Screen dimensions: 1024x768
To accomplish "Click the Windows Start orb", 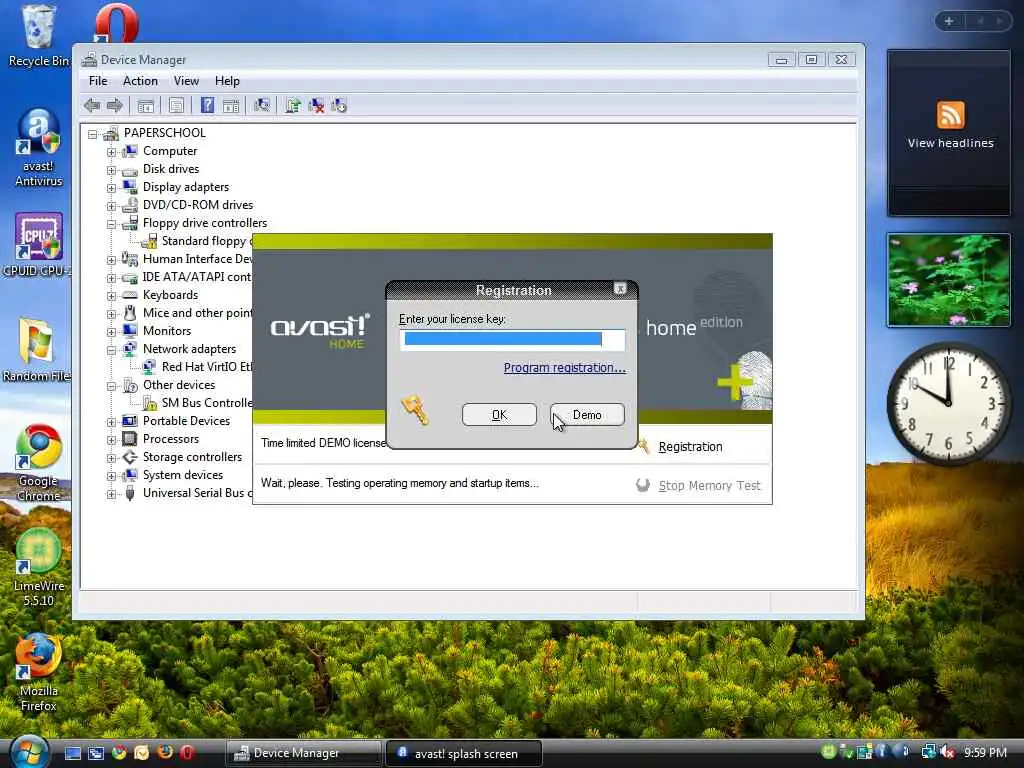I will 29,752.
